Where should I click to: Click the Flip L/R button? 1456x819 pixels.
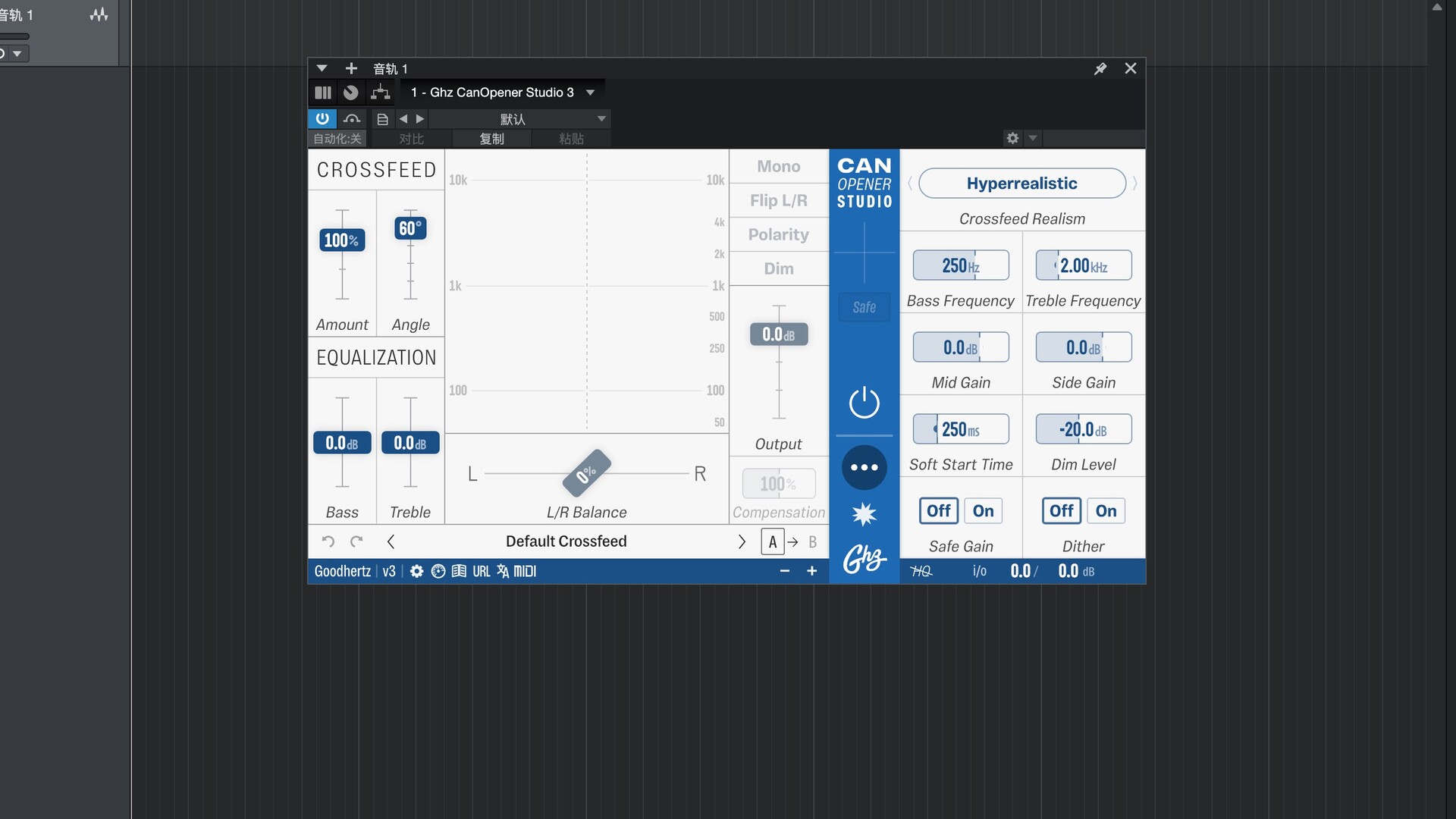pos(778,200)
